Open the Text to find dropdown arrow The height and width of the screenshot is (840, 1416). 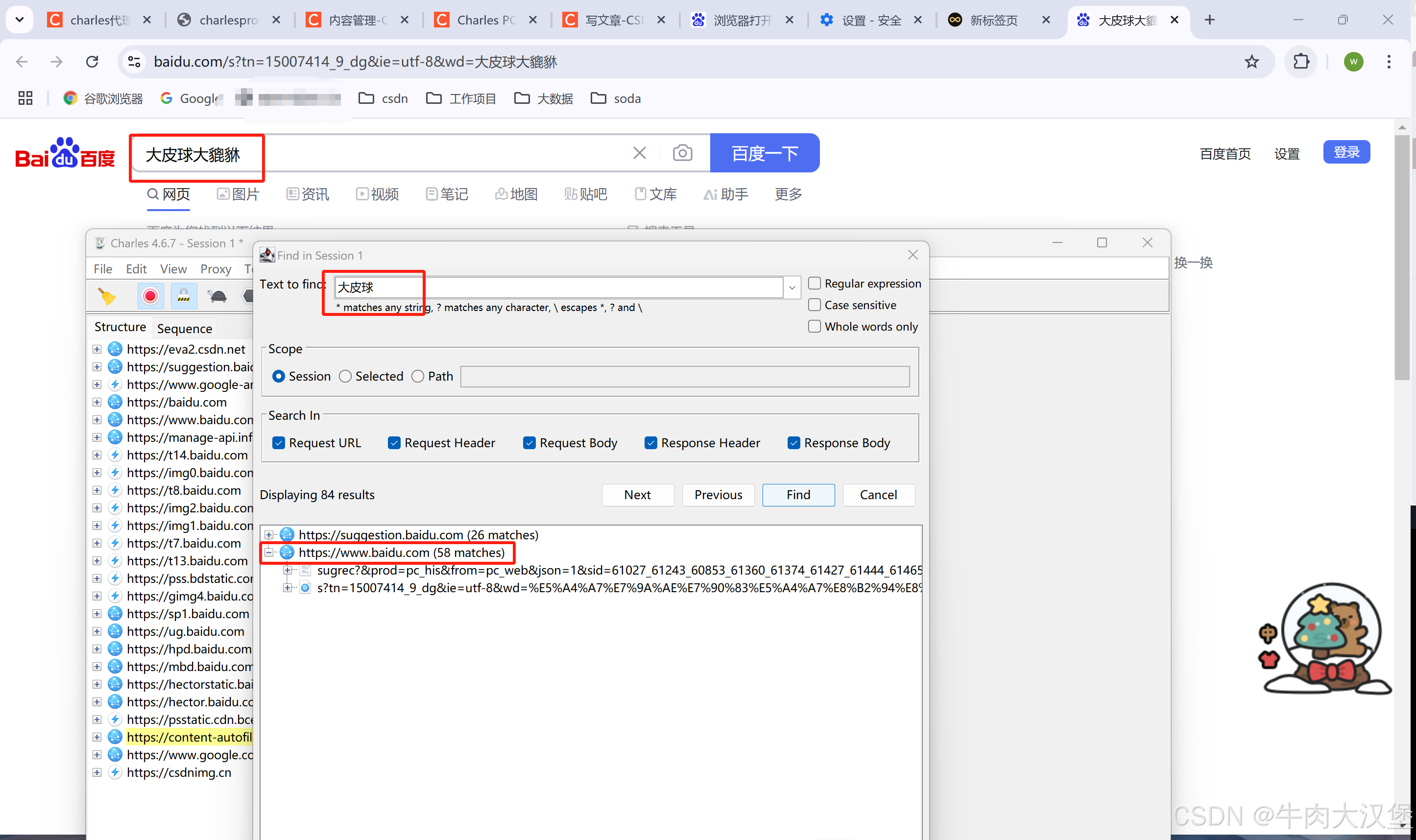tap(792, 288)
